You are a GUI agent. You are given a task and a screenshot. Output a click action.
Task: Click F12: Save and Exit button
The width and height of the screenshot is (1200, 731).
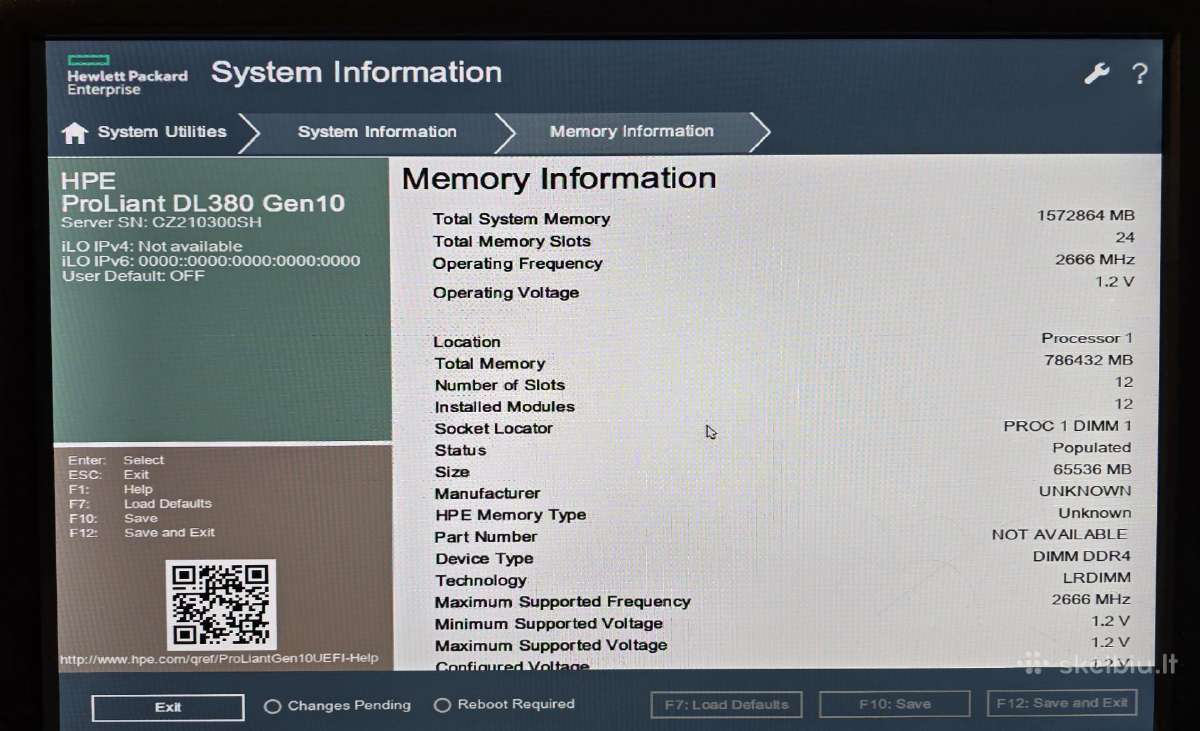[x=1062, y=703]
